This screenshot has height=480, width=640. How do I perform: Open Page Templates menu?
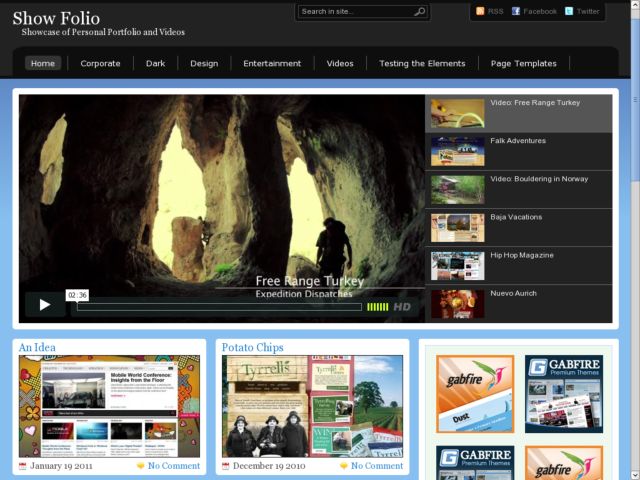pos(524,63)
